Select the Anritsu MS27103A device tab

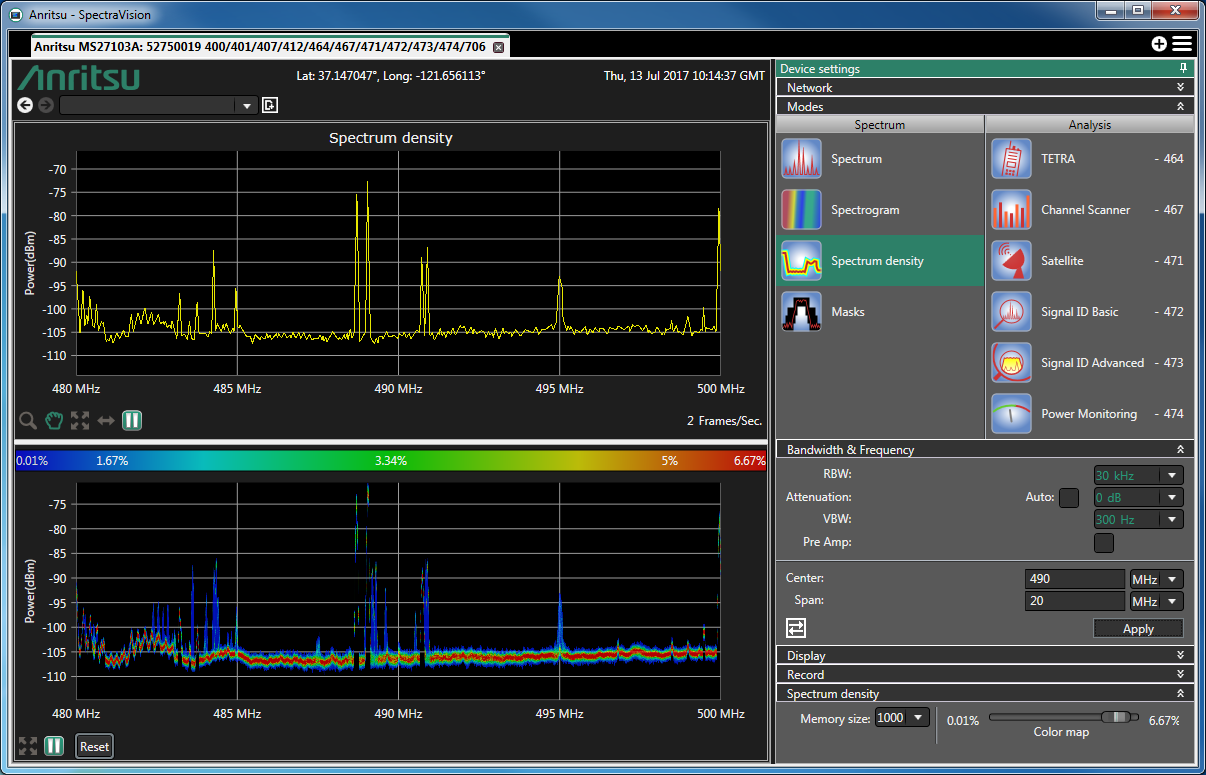(260, 47)
